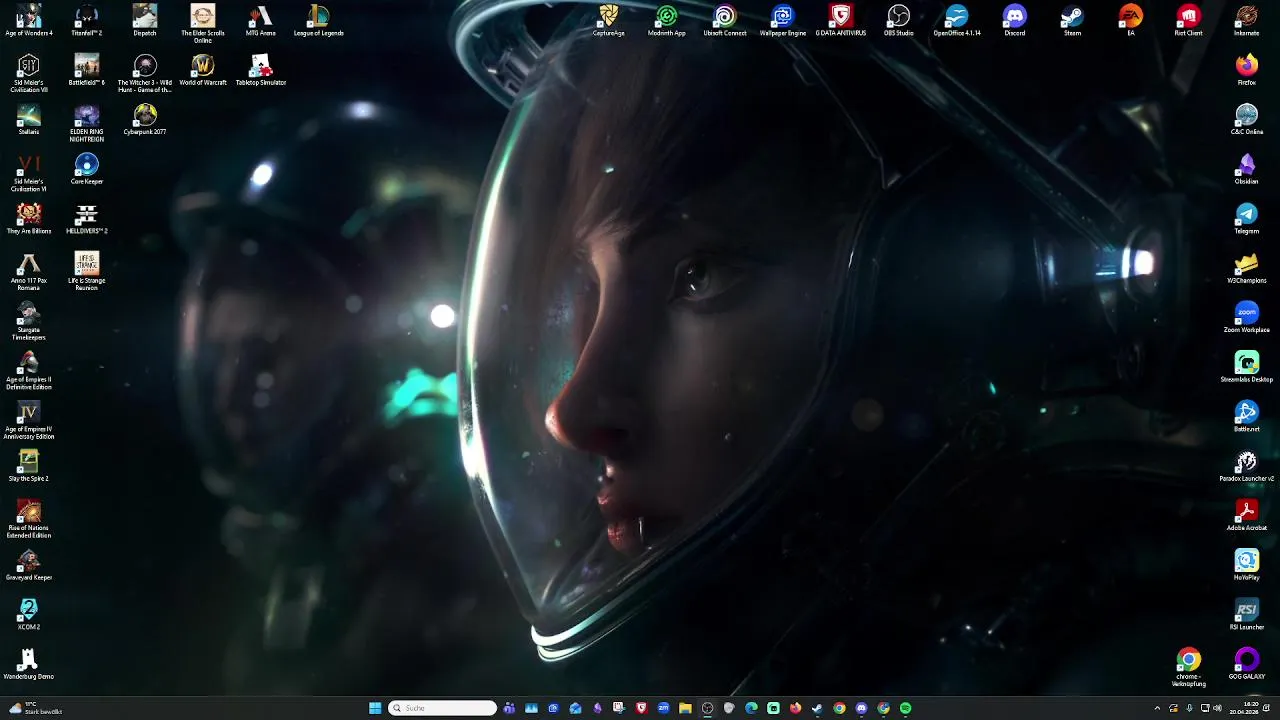This screenshot has height=720, width=1280.
Task: Click the Tabletop Simulator icon
Action: 261,70
